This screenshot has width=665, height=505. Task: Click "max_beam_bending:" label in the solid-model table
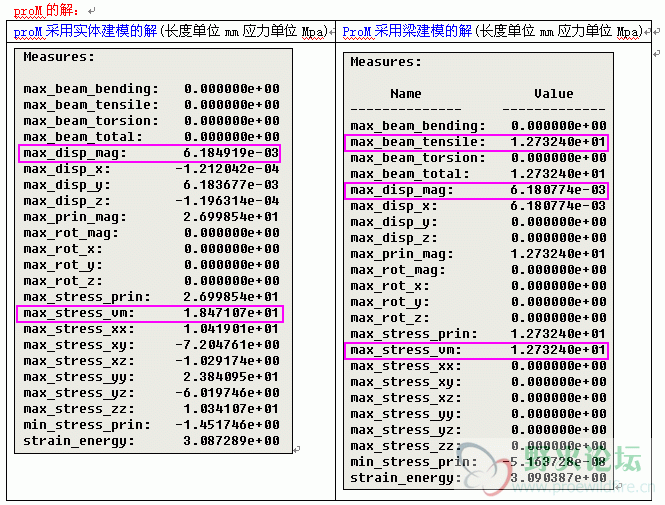click(x=91, y=89)
